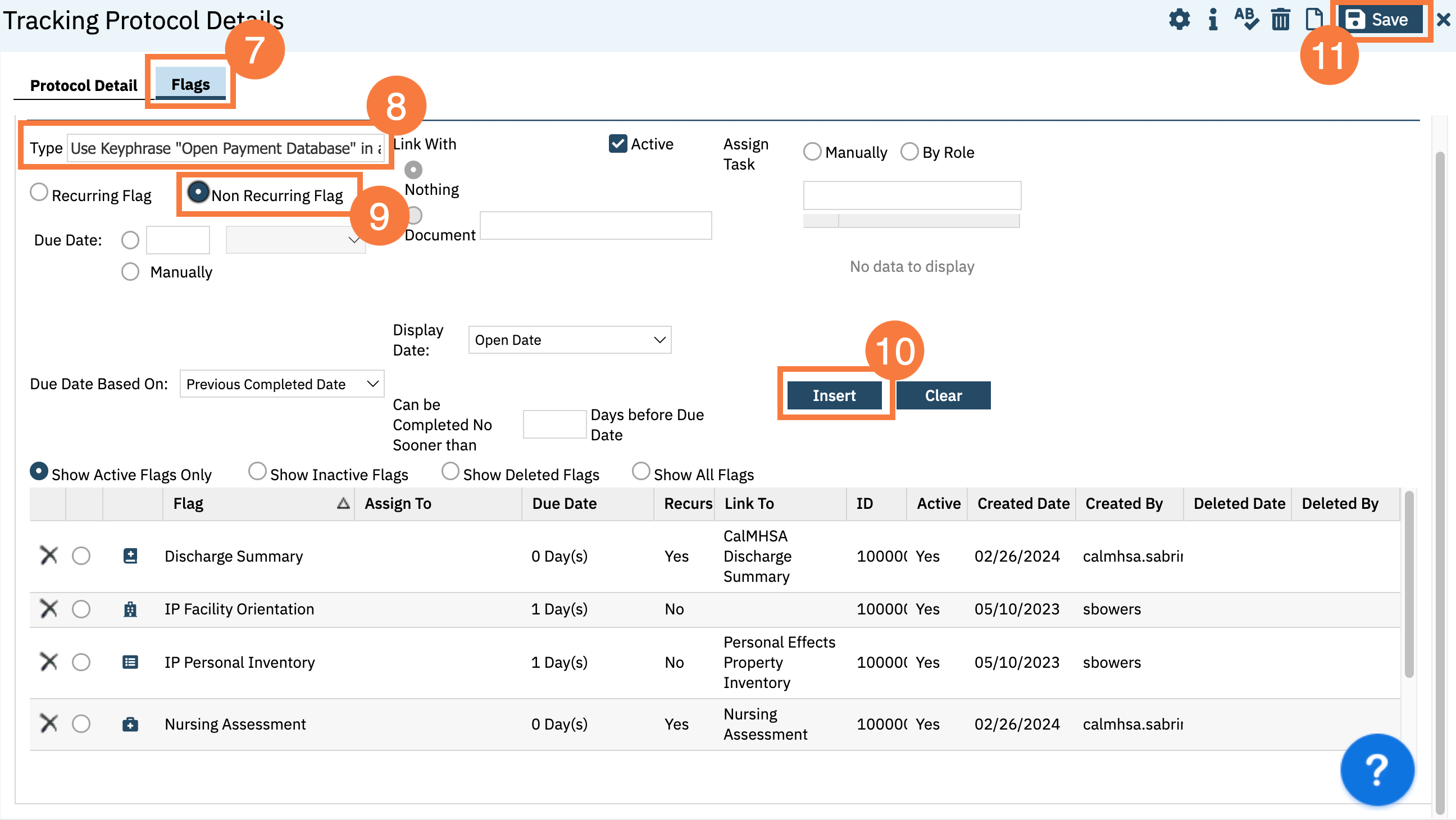This screenshot has width=1456, height=820.
Task: Click the Discharge Summary flag type icon
Action: click(130, 555)
